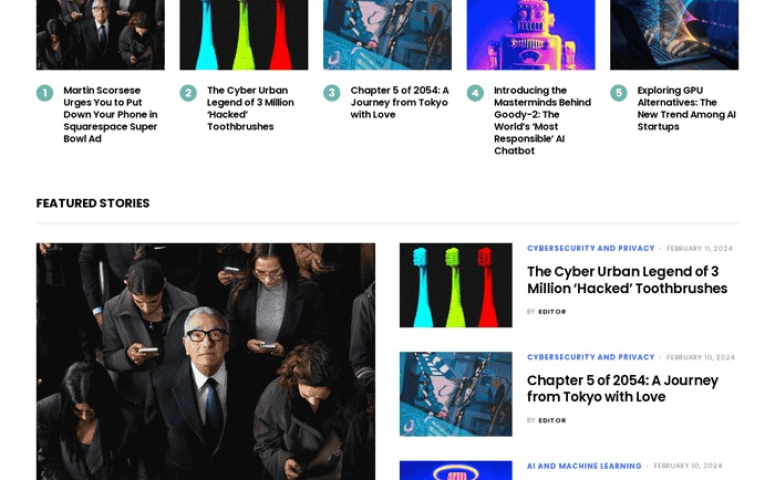
Task: Click the number 1 ranking badge
Action: [44, 93]
